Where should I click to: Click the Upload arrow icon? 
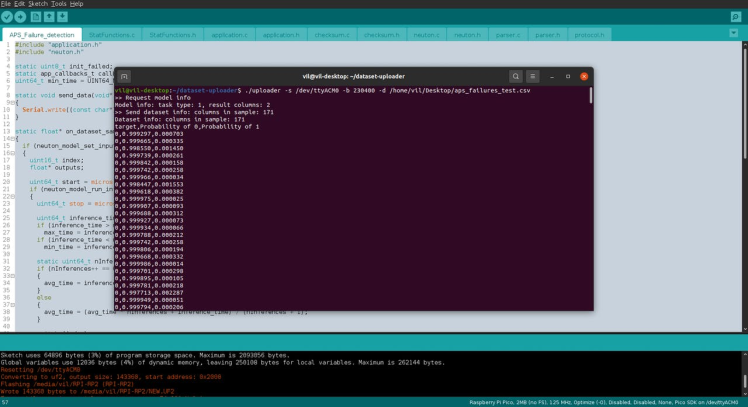(x=20, y=17)
